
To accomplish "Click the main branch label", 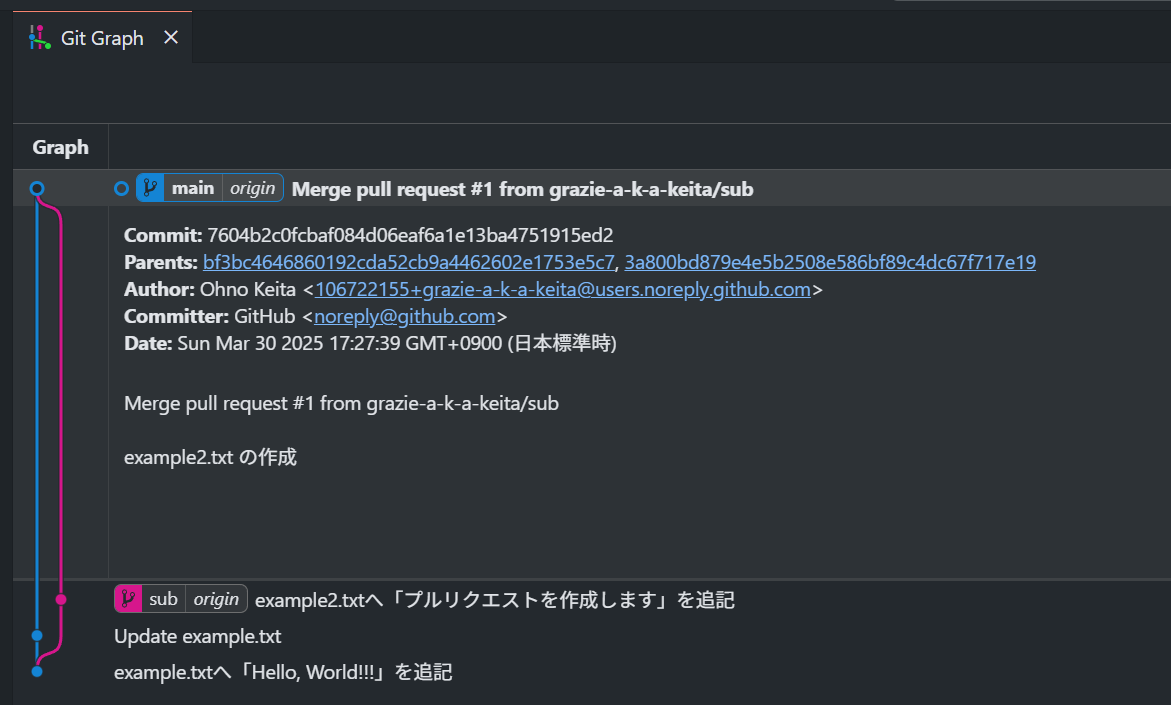I will 193,187.
